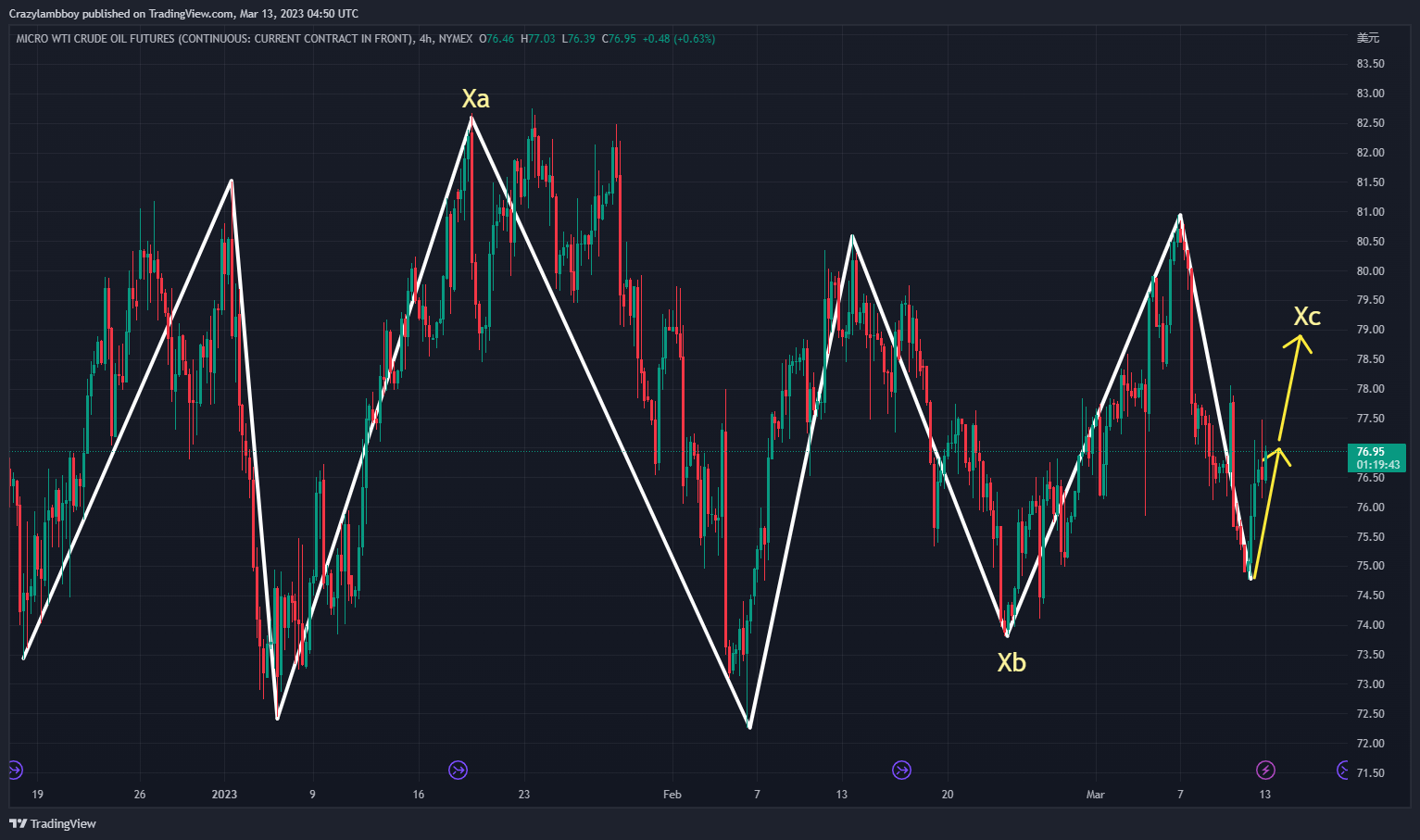Click the contract rollover icon above Jan 16 label
The height and width of the screenshot is (840, 1420).
[x=458, y=770]
